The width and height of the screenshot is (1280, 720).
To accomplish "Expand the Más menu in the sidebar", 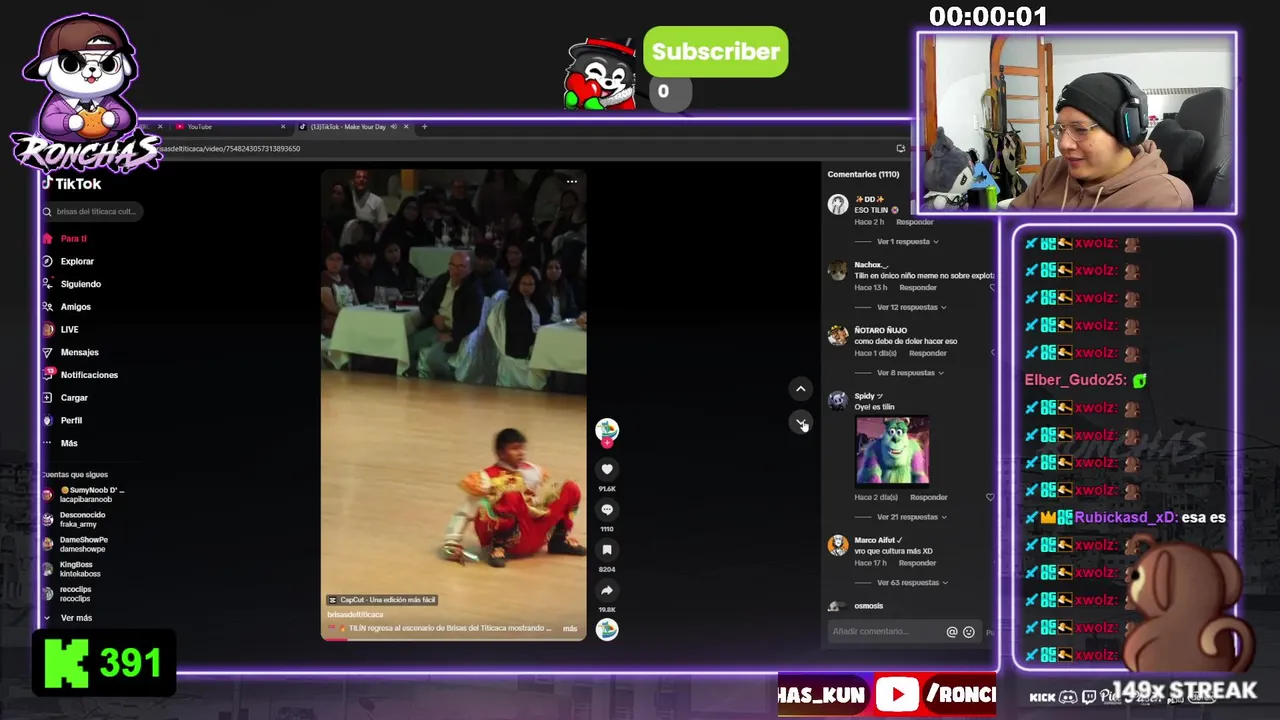I will (x=60, y=443).
